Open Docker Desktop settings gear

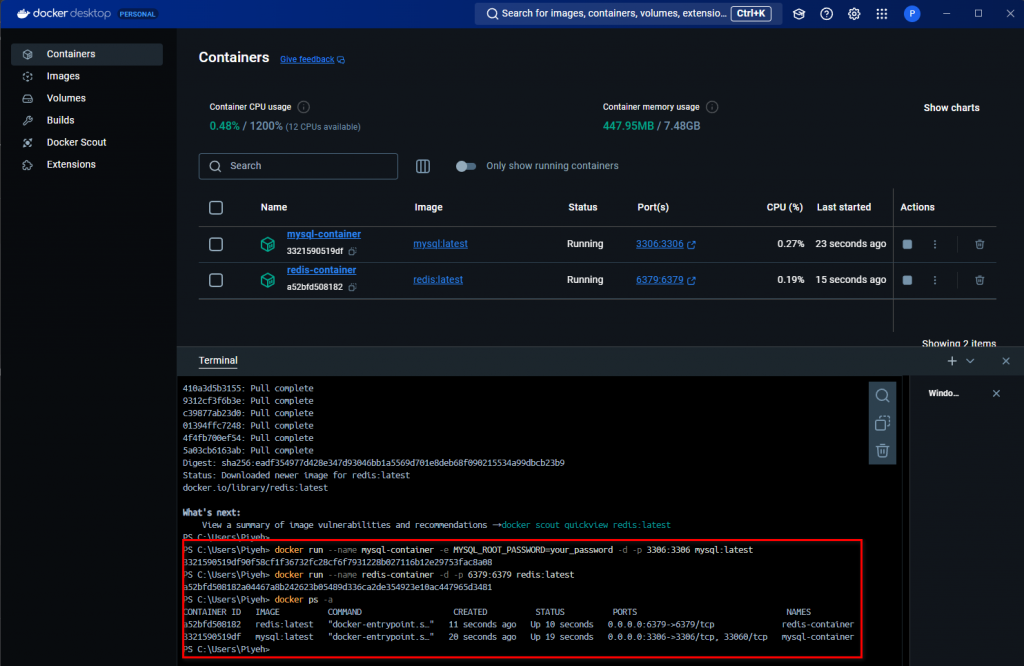pyautogui.click(x=854, y=14)
